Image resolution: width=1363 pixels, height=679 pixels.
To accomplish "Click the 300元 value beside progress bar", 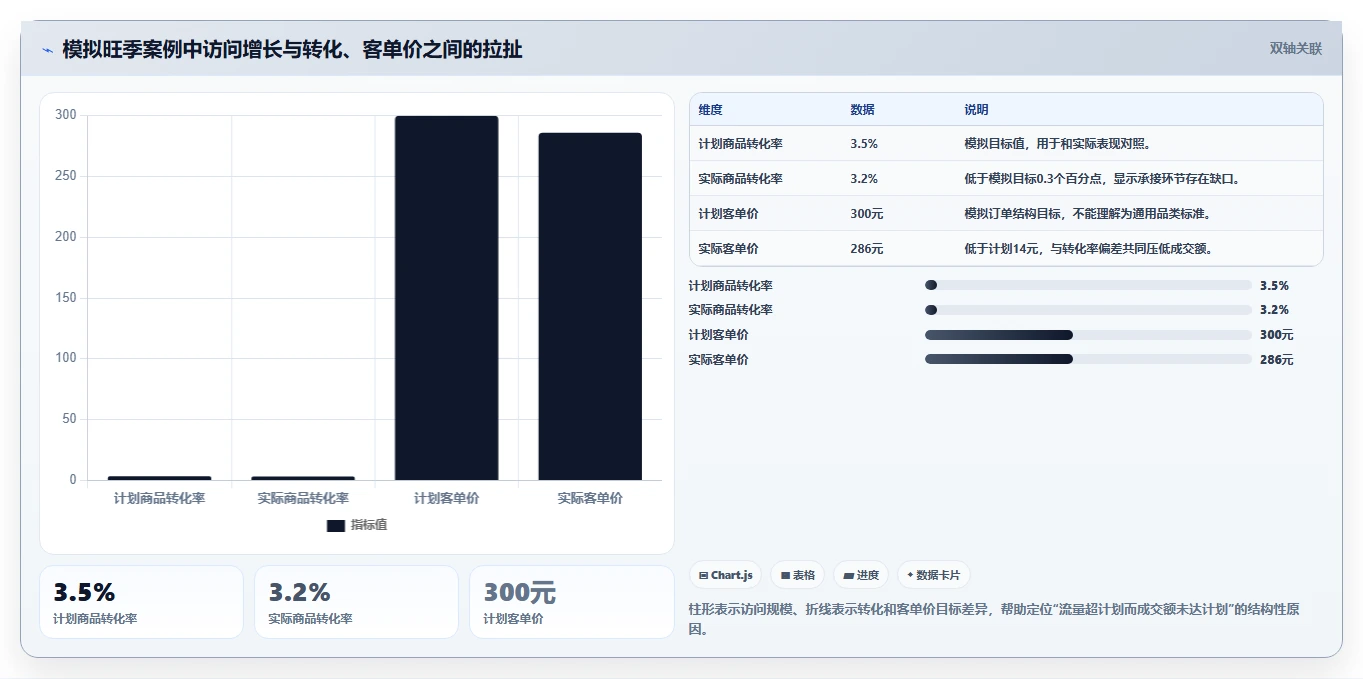I will point(1276,335).
